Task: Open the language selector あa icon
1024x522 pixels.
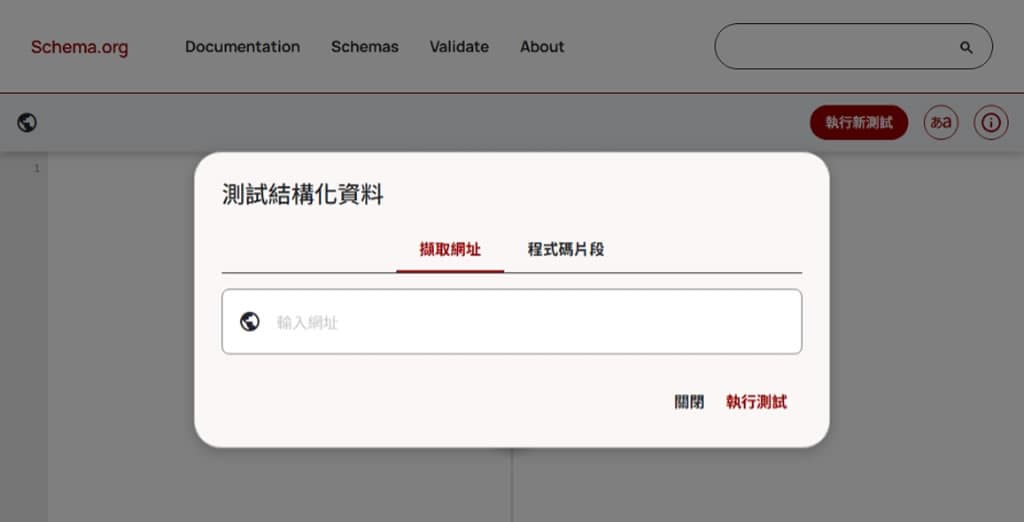Action: pyautogui.click(x=940, y=123)
